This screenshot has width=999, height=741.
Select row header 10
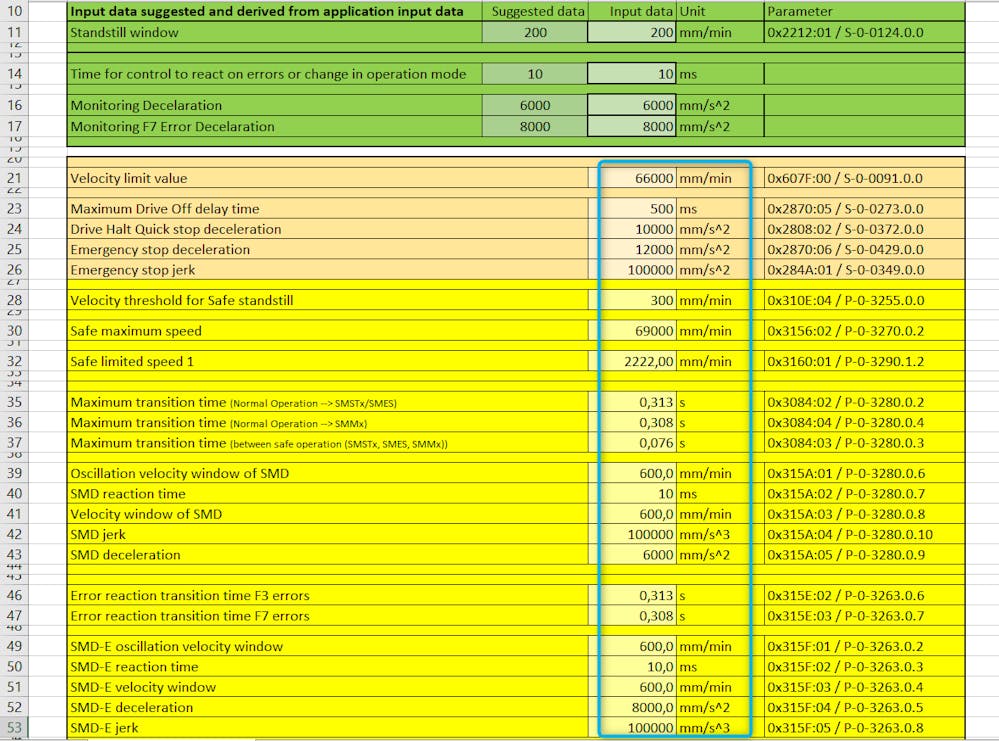coord(14,11)
